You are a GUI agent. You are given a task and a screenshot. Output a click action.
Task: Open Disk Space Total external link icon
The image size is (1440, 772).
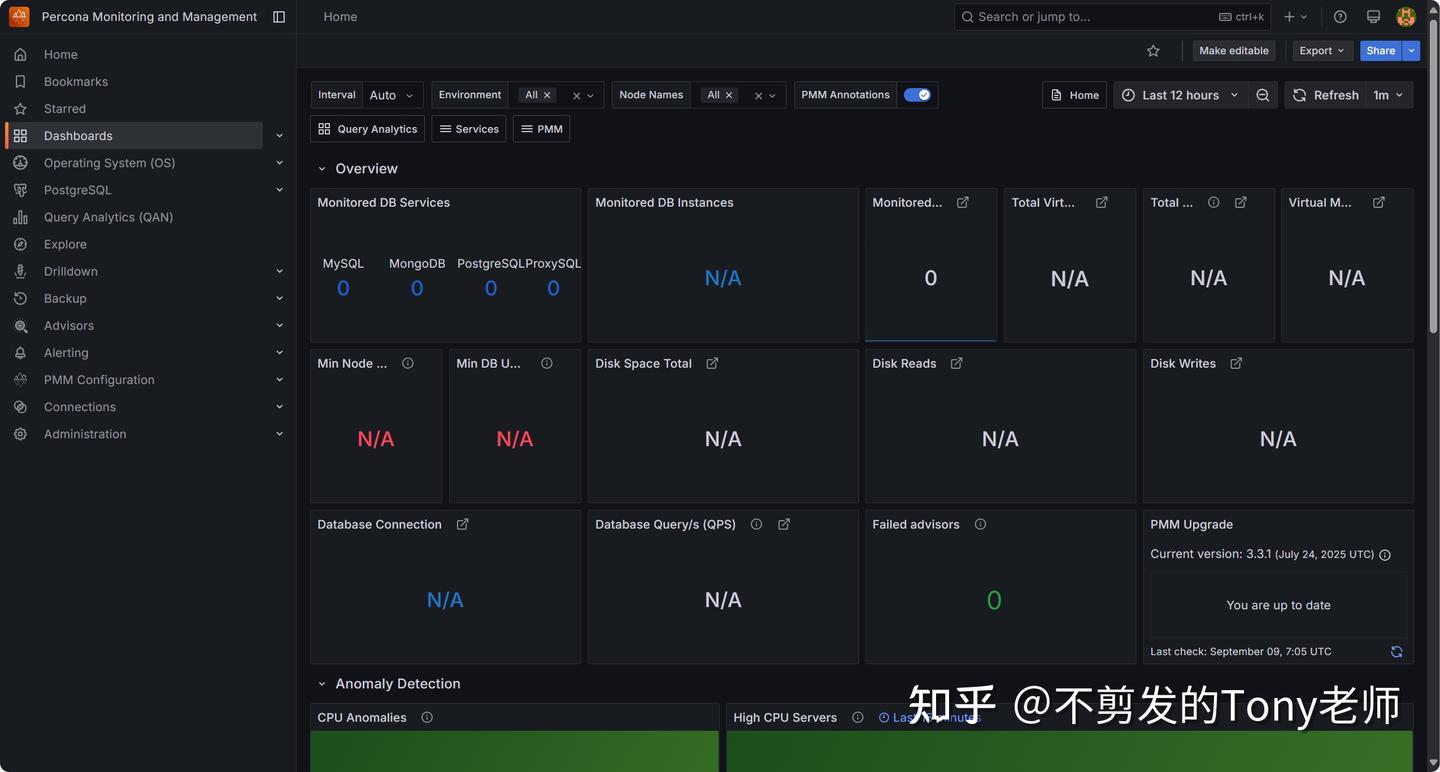[x=712, y=363]
